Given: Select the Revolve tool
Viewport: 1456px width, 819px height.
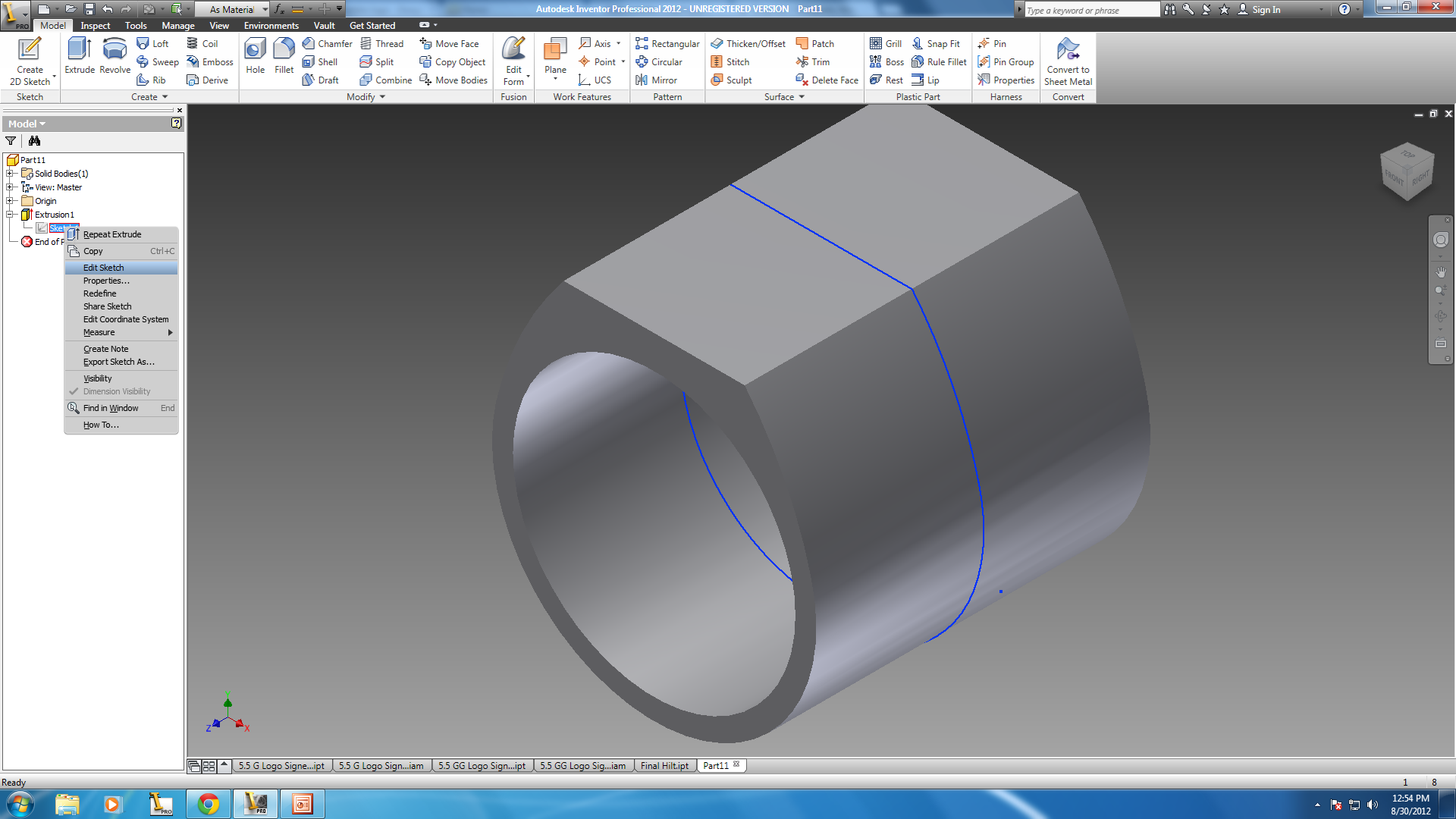Looking at the screenshot, I should click(115, 55).
